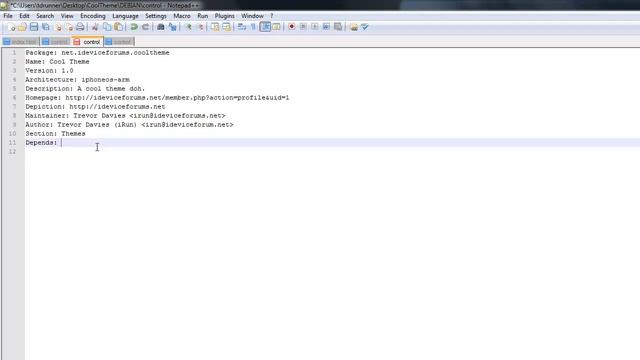The image size is (640, 360).
Task: Create a new document with the New icon
Action: tap(11, 27)
